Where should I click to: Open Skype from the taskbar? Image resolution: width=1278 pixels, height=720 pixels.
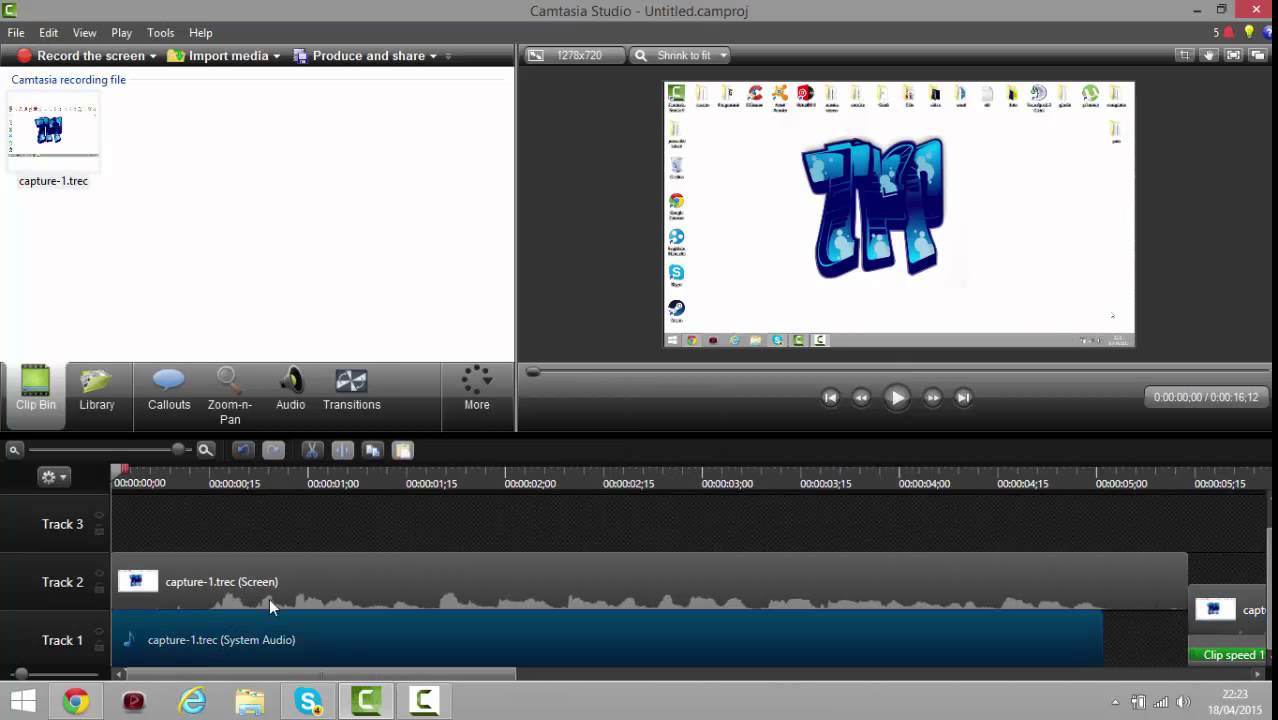click(308, 702)
